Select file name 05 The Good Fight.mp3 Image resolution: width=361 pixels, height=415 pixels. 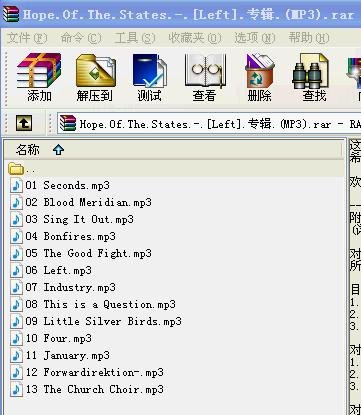pyautogui.click(x=89, y=253)
